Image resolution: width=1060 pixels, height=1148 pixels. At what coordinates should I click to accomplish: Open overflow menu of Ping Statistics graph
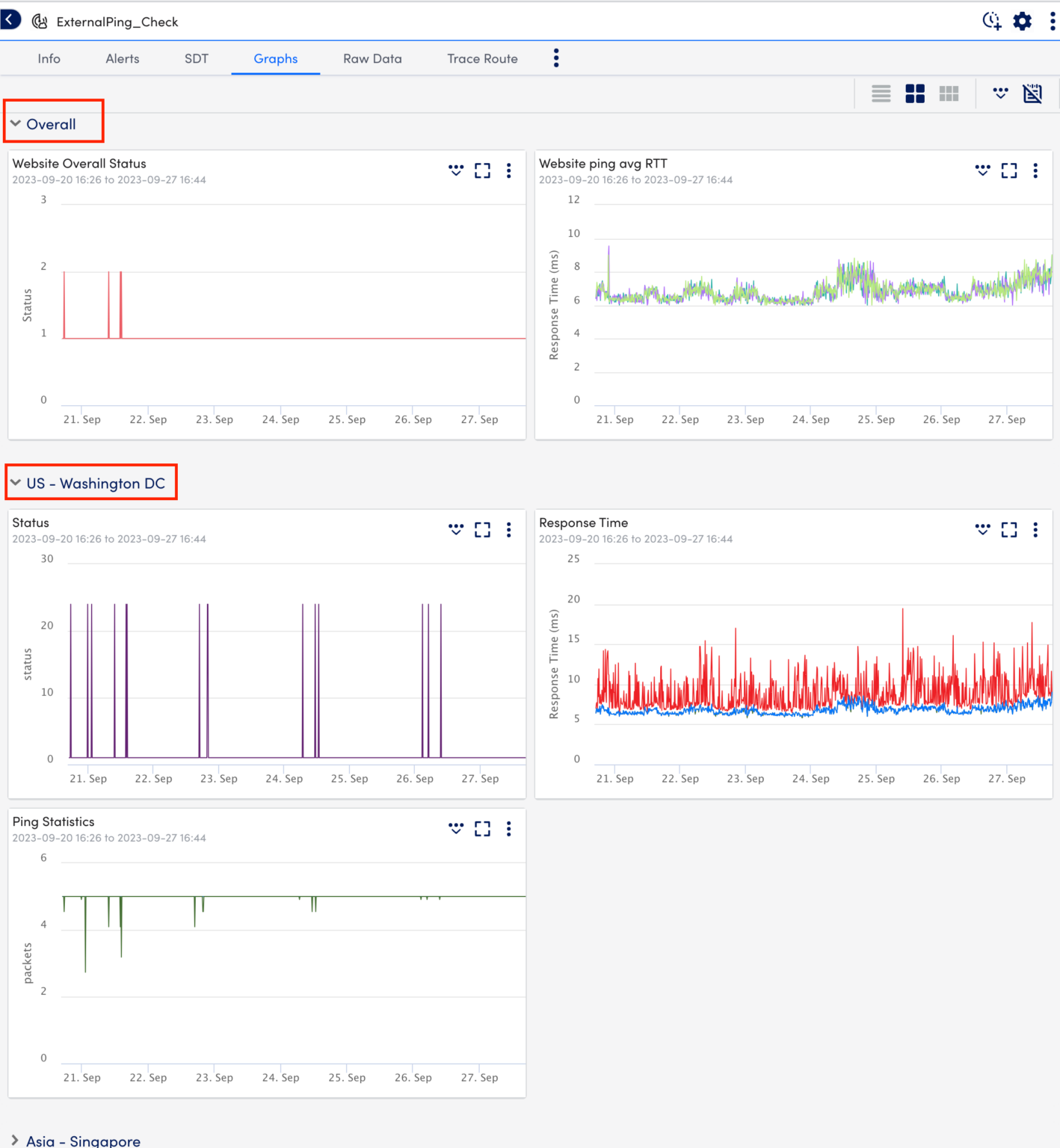tap(508, 828)
